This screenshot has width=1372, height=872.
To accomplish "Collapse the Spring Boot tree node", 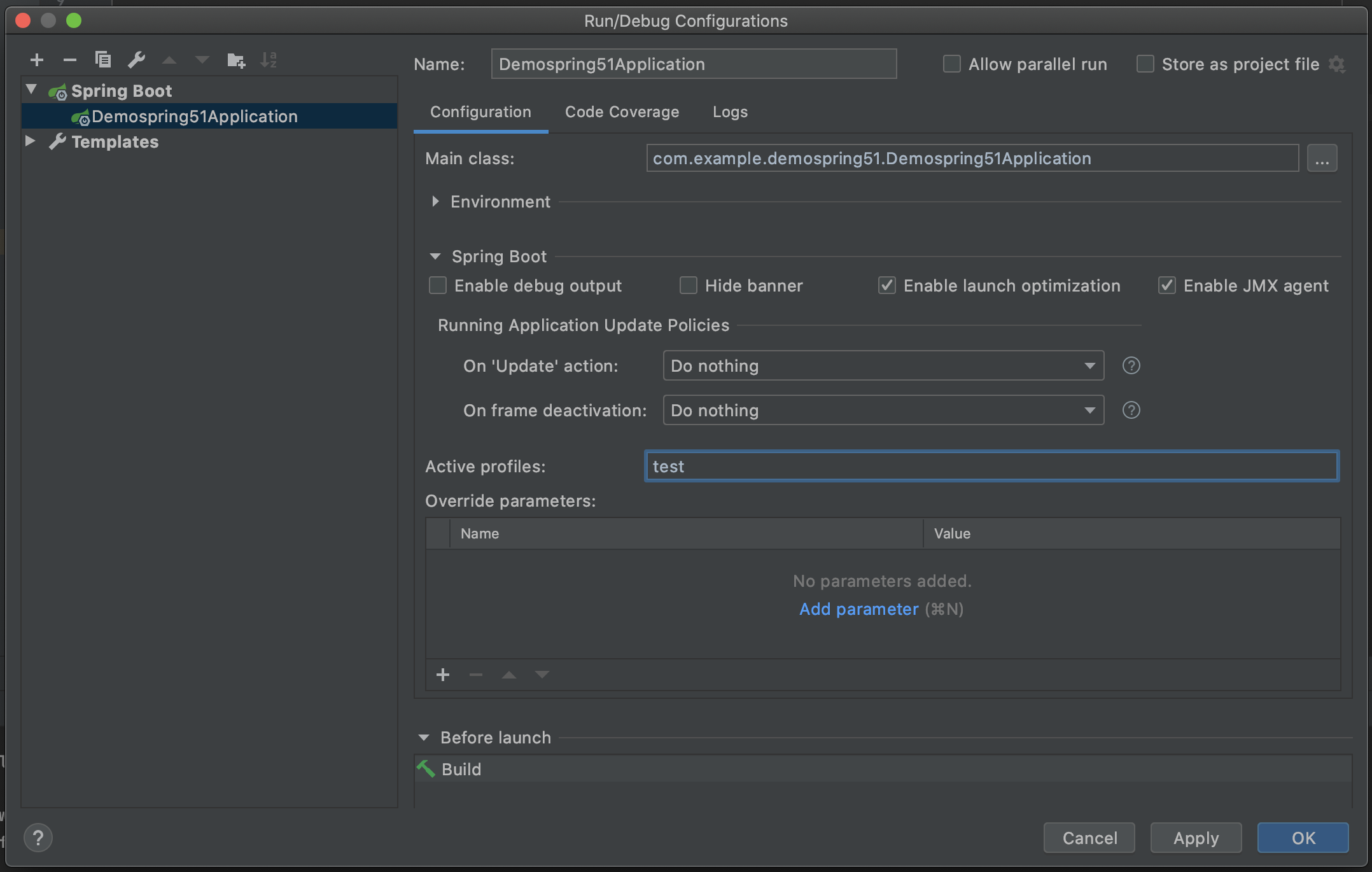I will 31,90.
